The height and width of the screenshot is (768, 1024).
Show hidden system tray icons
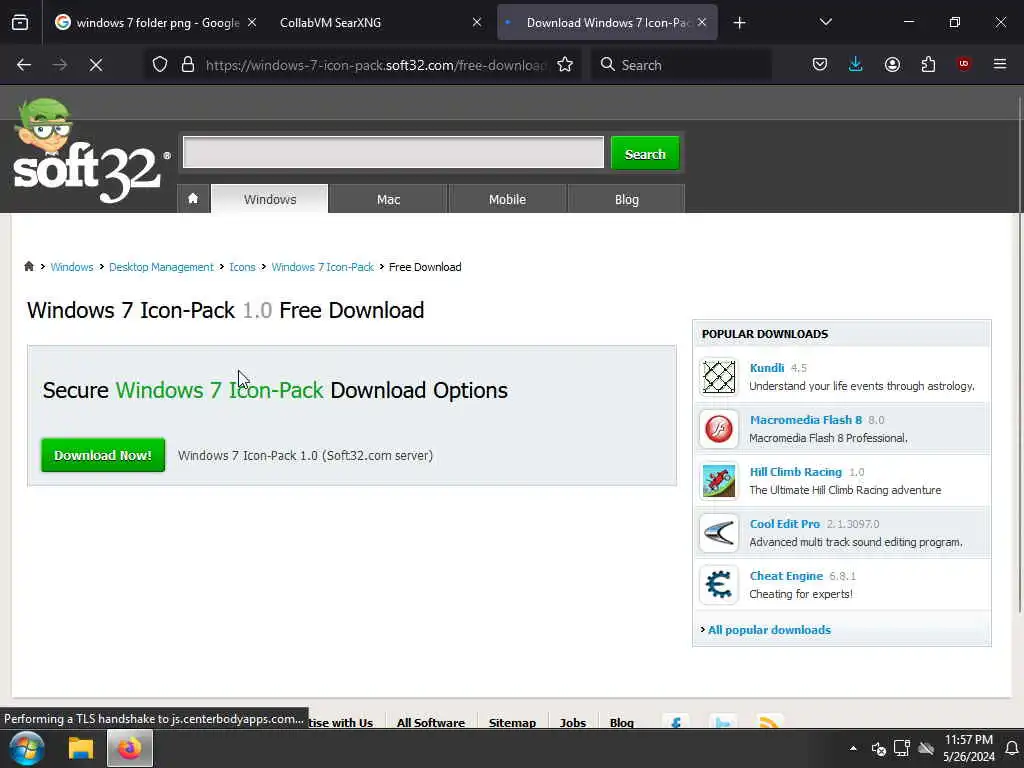(x=853, y=748)
